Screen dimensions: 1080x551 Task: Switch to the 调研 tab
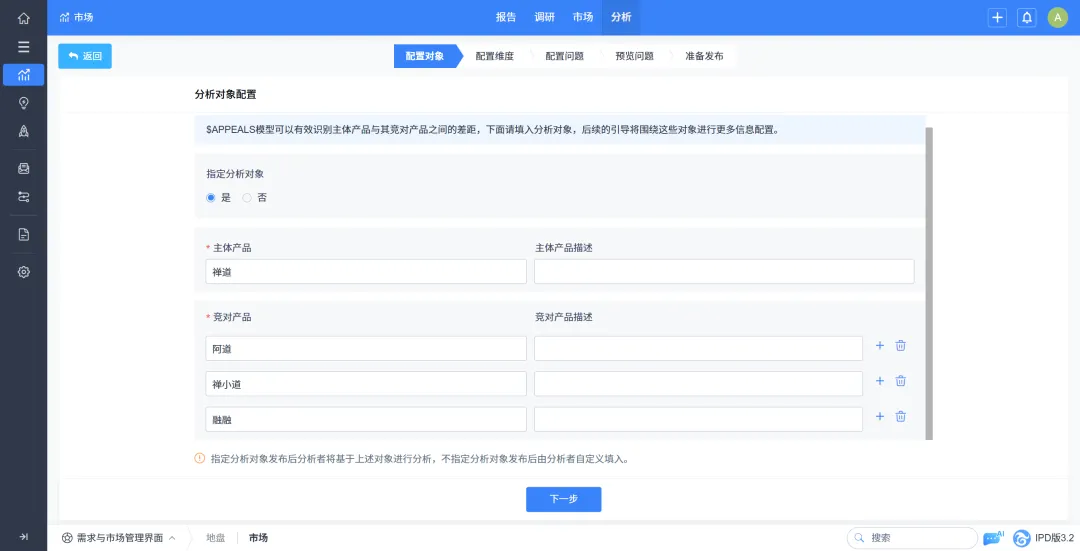point(544,17)
